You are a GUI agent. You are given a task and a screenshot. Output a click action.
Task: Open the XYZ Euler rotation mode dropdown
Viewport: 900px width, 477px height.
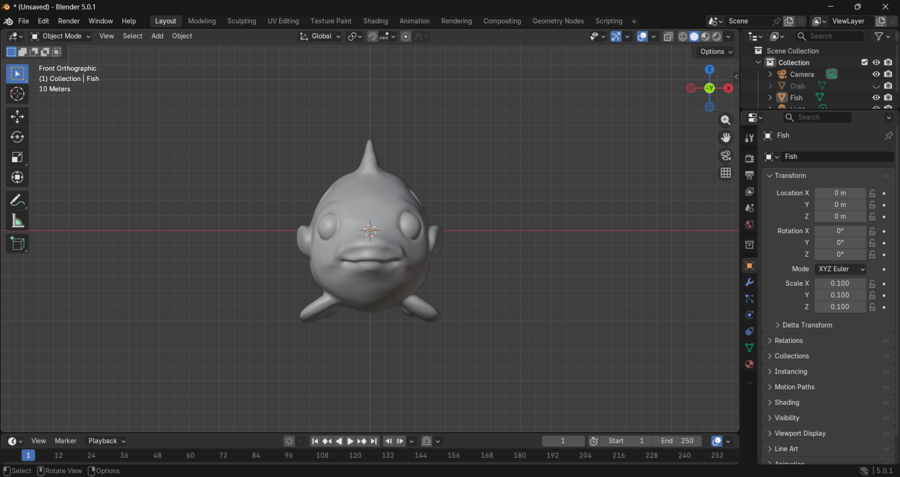point(840,269)
